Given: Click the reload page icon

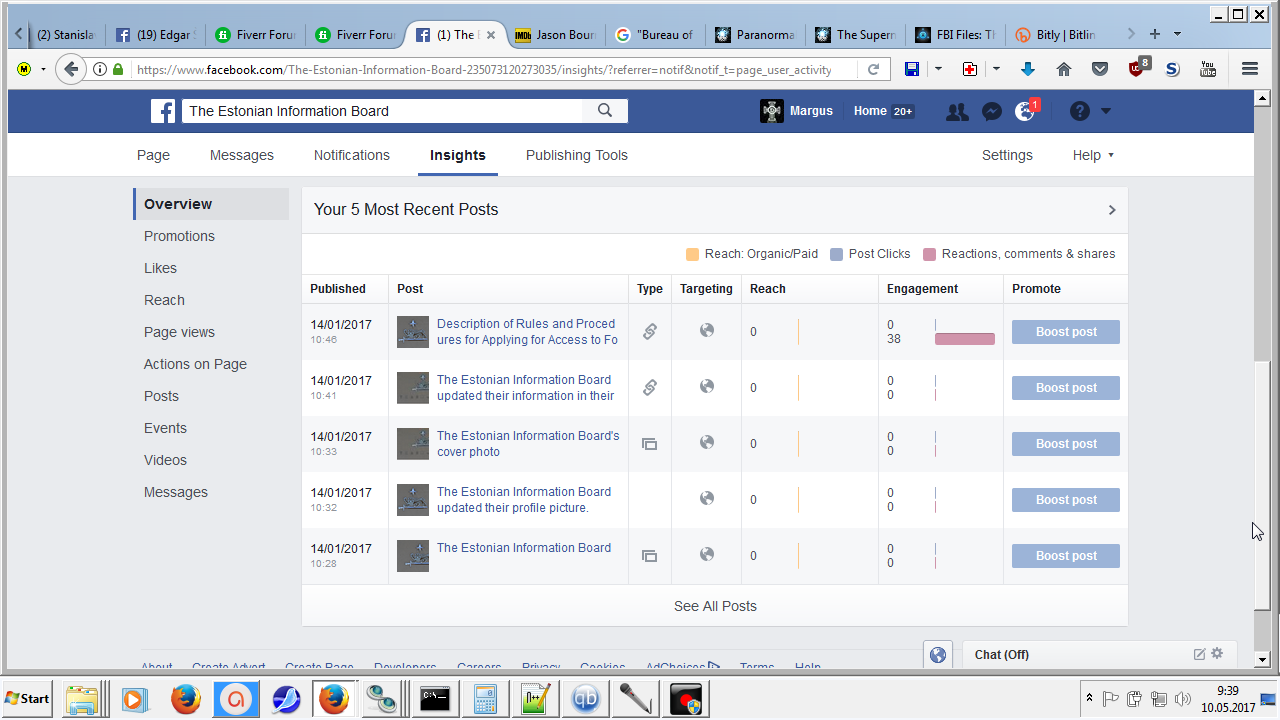Looking at the screenshot, I should point(873,69).
